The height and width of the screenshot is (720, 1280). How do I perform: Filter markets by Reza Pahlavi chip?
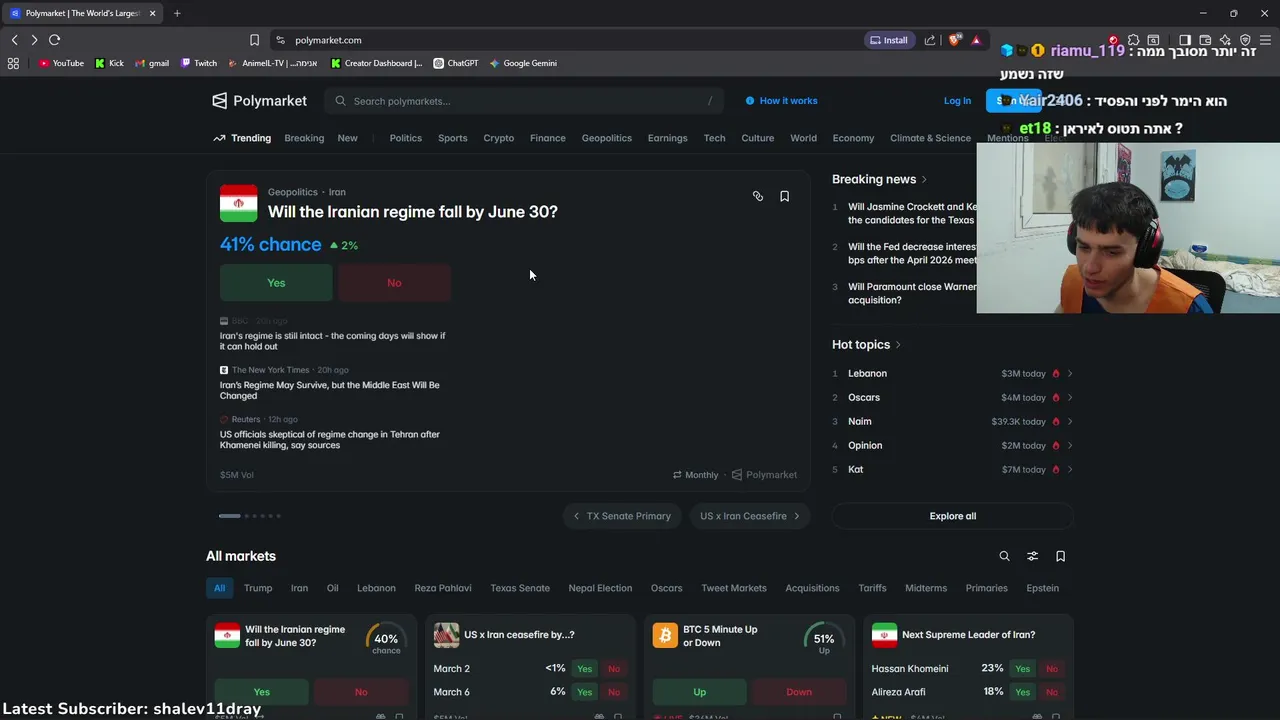[443, 588]
